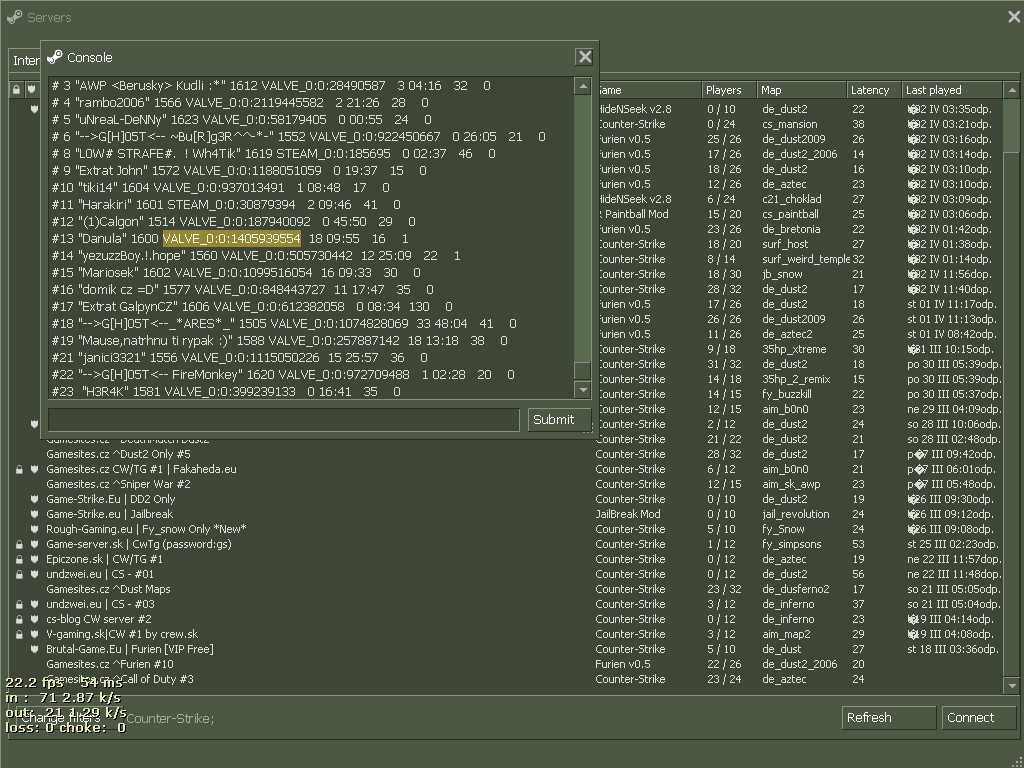Click the lock icon beside Epiczone.sk CW/TG #1

point(18,559)
